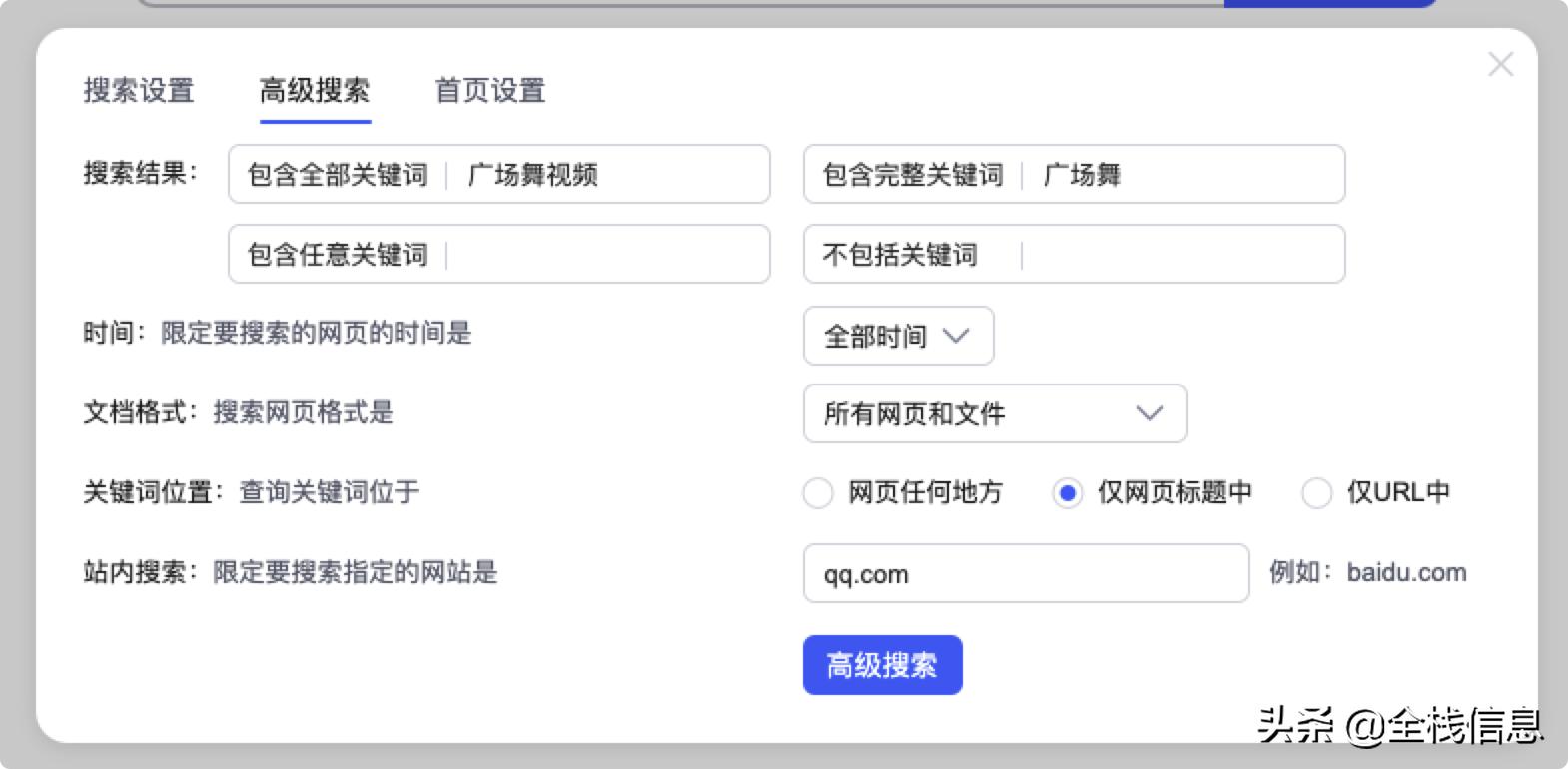Select the 高级搜索 tab

click(x=315, y=92)
